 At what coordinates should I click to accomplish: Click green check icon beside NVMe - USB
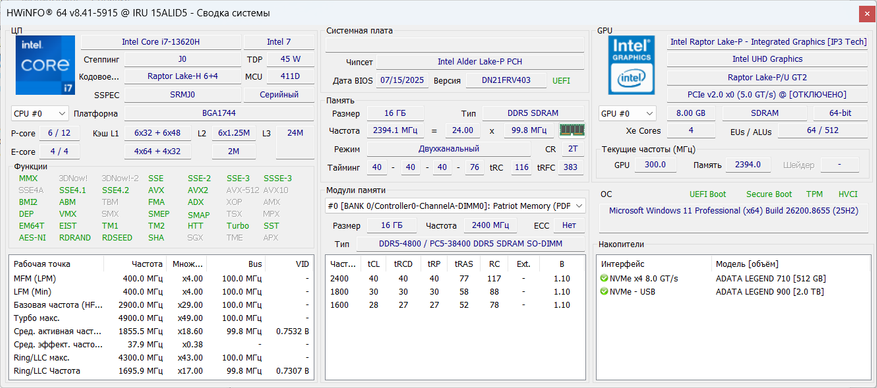coord(604,292)
